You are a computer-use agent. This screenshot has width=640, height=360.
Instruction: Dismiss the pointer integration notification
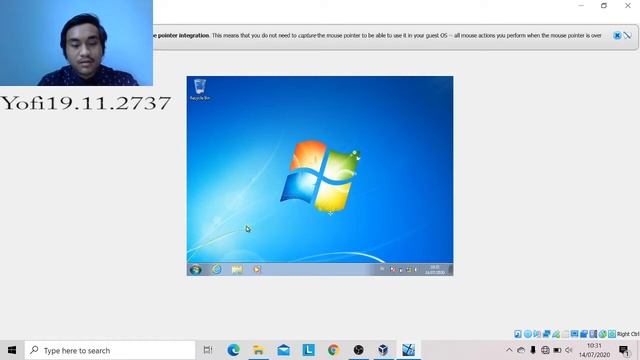point(617,36)
